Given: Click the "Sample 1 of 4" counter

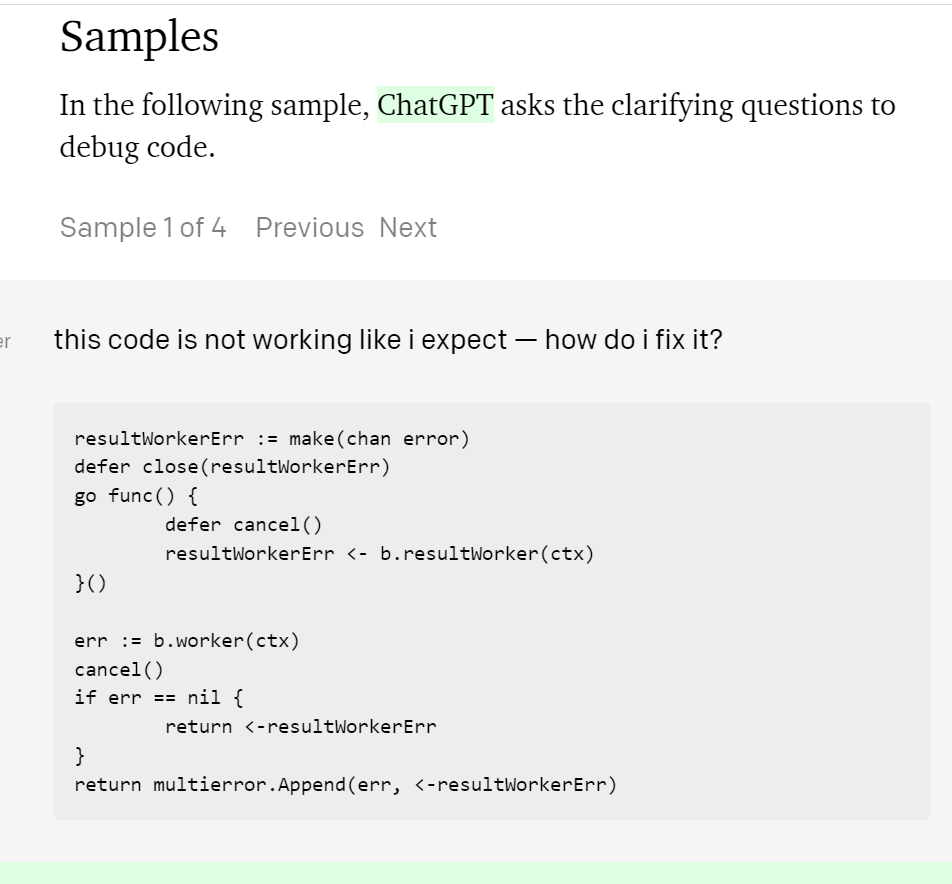Looking at the screenshot, I should [x=143, y=227].
